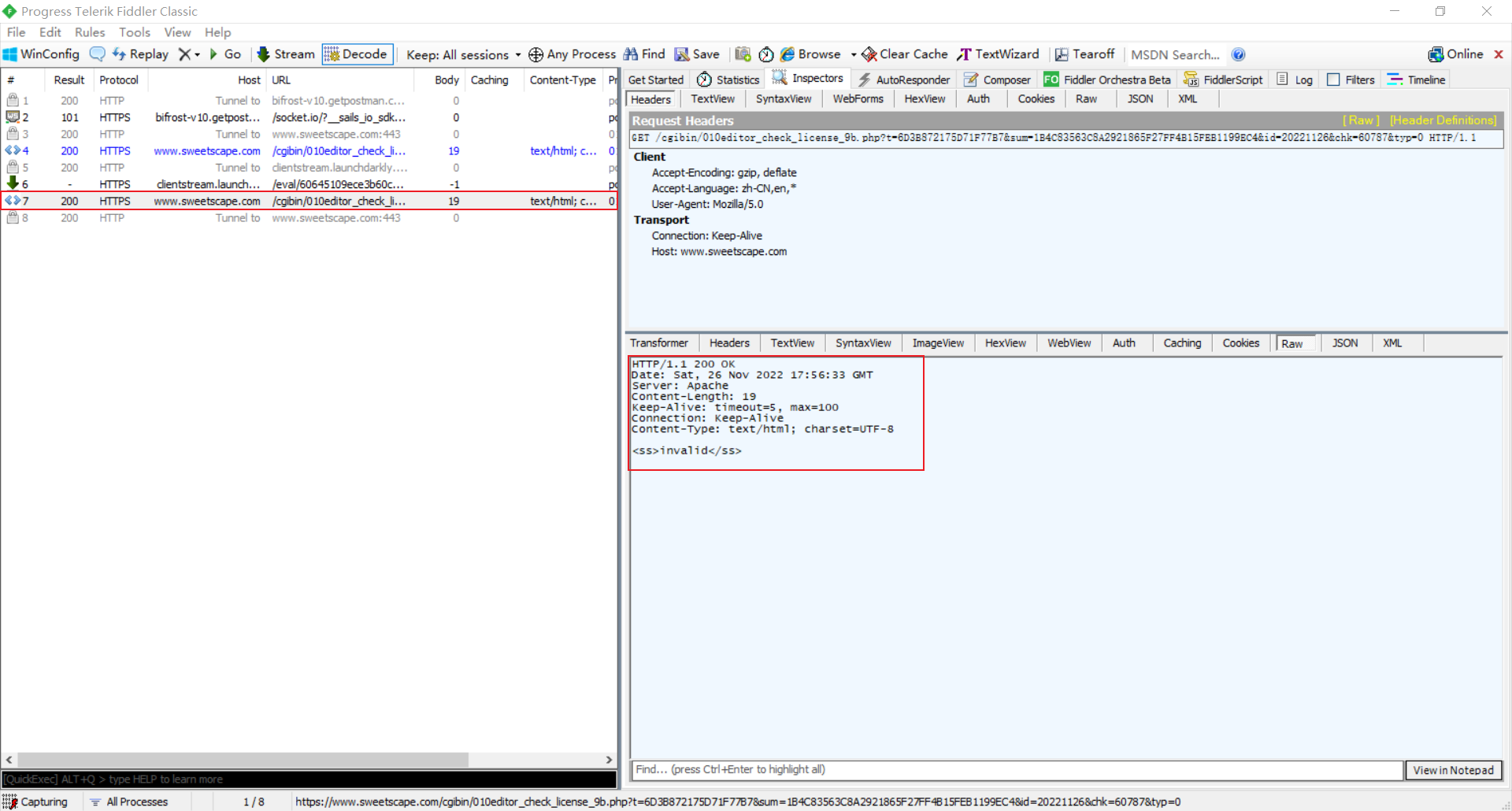Click Tearoff to detach inspectors

click(1085, 54)
